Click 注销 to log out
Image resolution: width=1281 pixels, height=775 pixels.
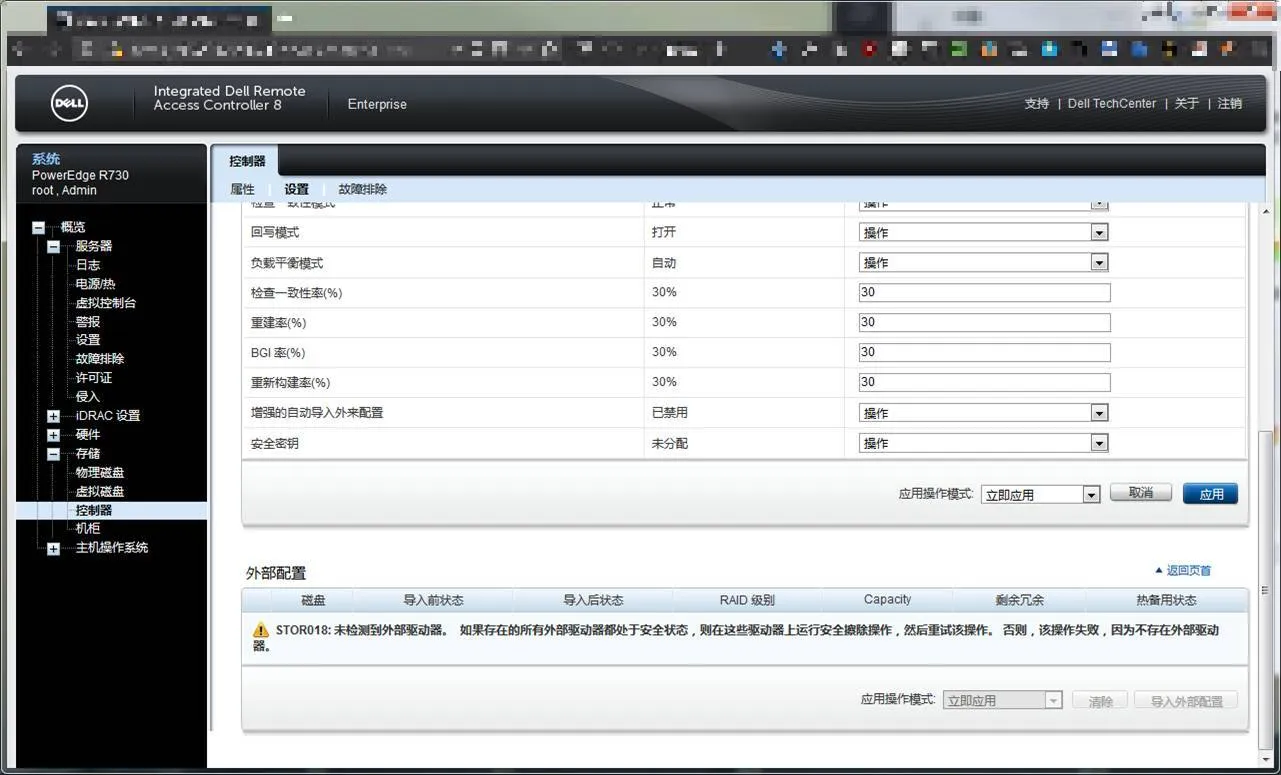coord(1230,104)
